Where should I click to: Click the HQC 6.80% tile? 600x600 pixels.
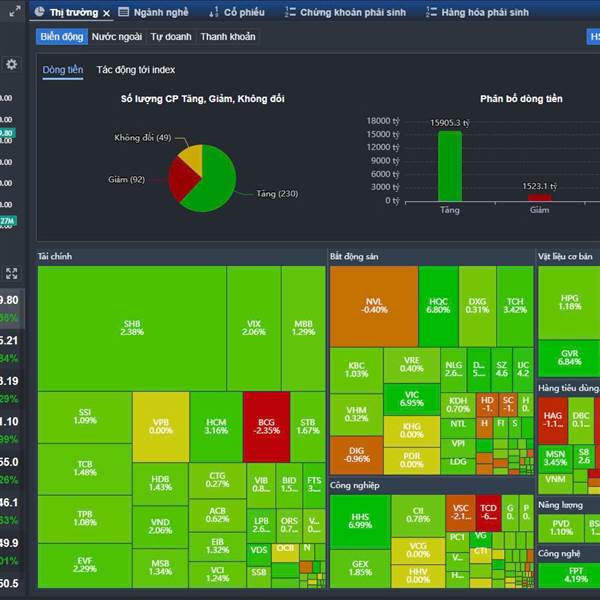pos(438,306)
